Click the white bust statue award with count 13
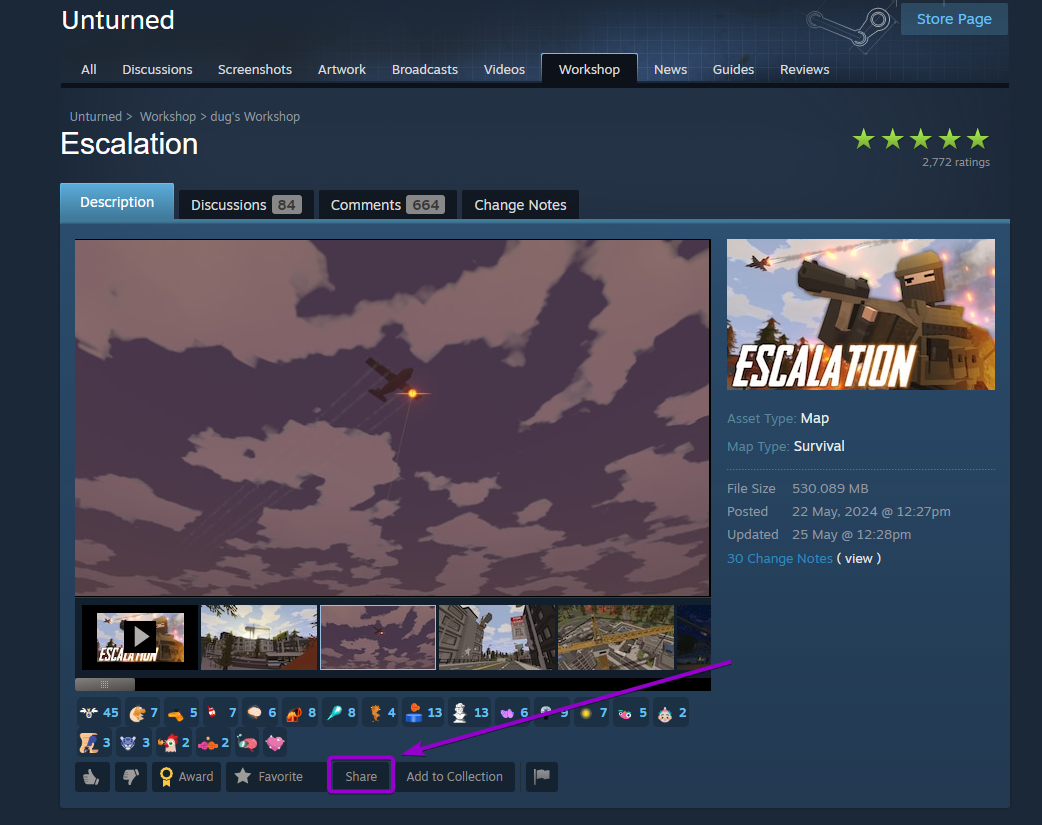Image resolution: width=1042 pixels, height=825 pixels. tap(470, 713)
